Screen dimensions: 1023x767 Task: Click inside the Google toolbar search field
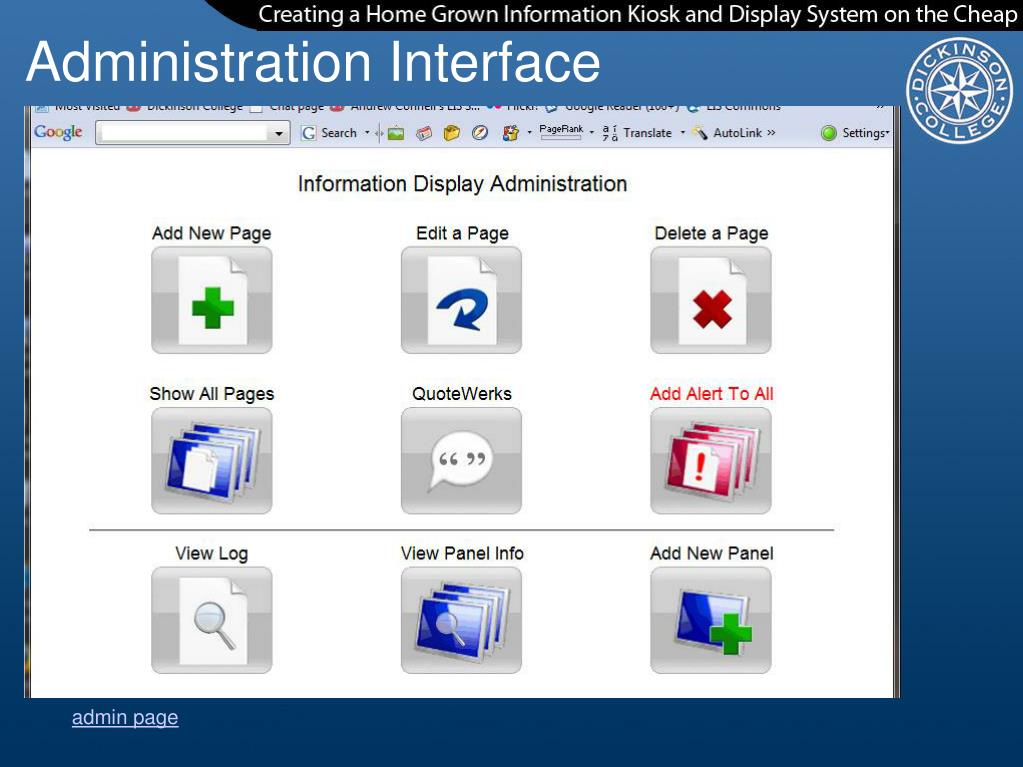click(184, 134)
